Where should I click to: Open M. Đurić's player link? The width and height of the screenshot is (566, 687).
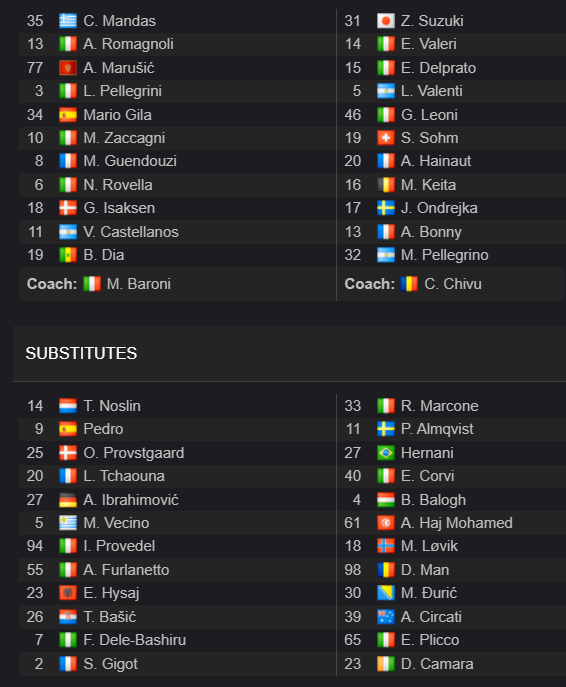click(429, 593)
